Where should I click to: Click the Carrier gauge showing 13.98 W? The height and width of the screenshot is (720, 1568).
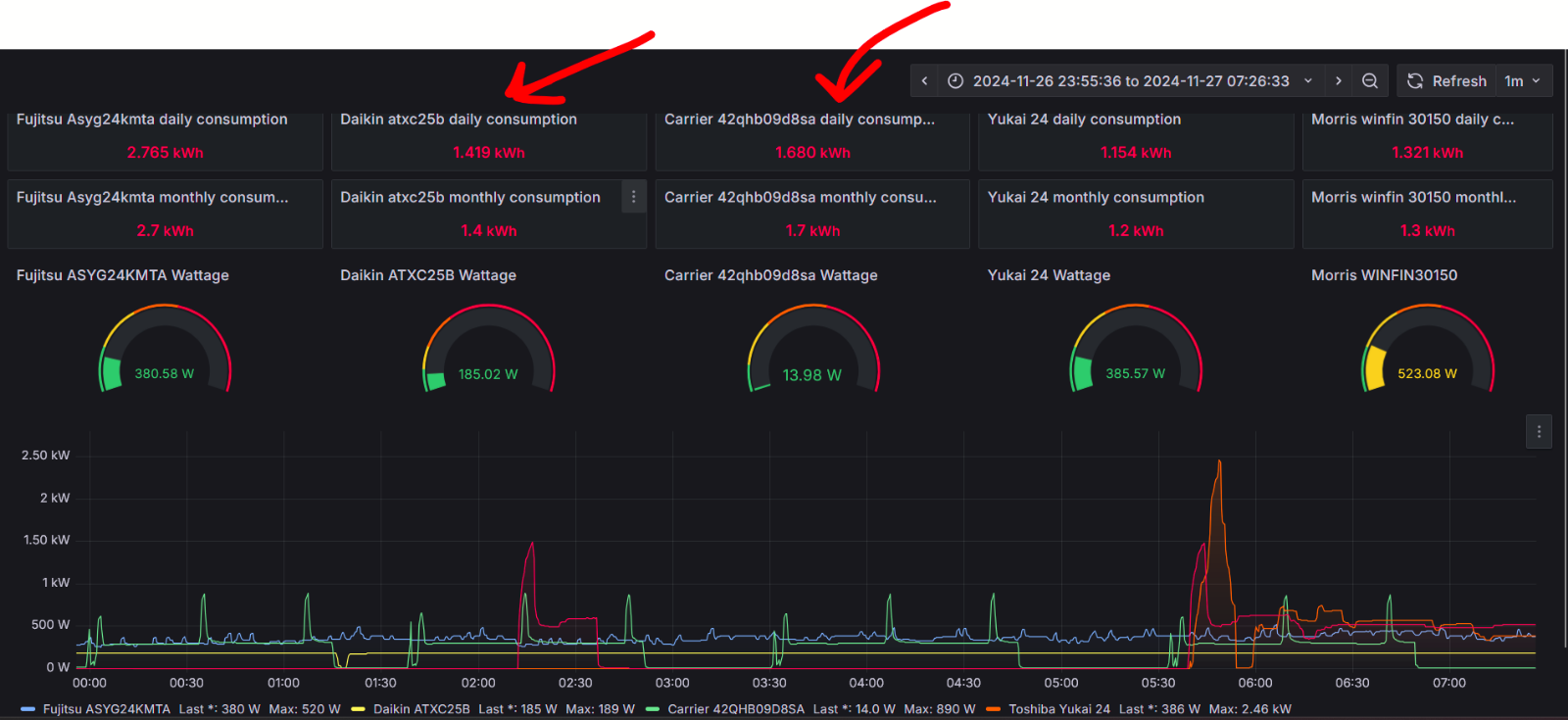pos(812,348)
